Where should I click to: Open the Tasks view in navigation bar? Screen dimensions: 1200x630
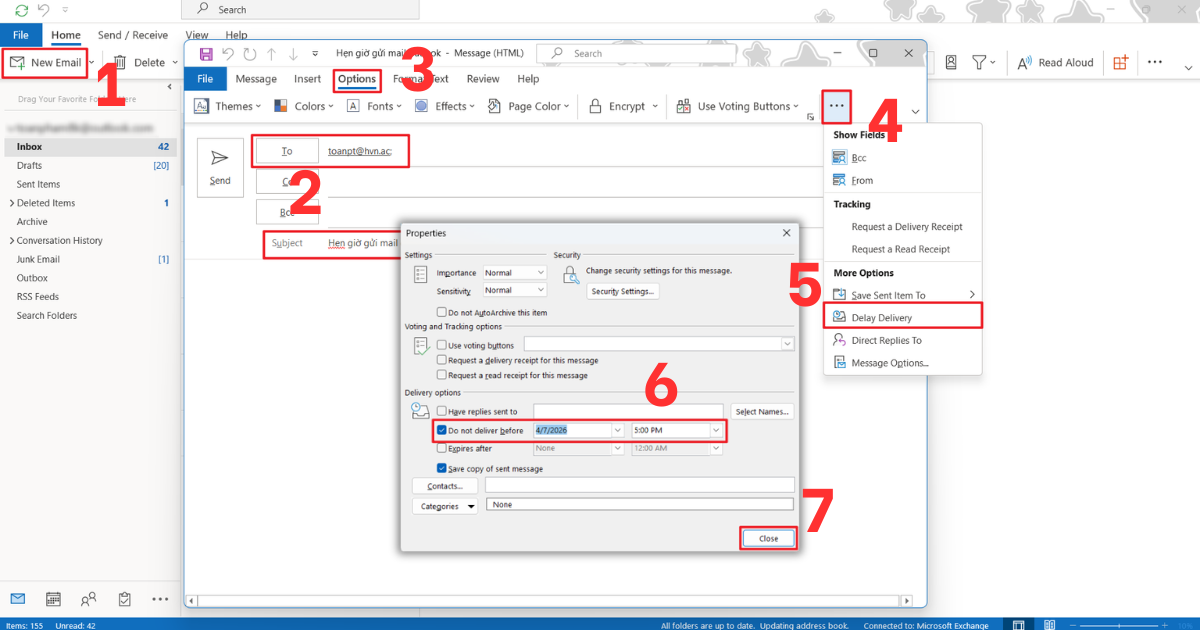124,599
